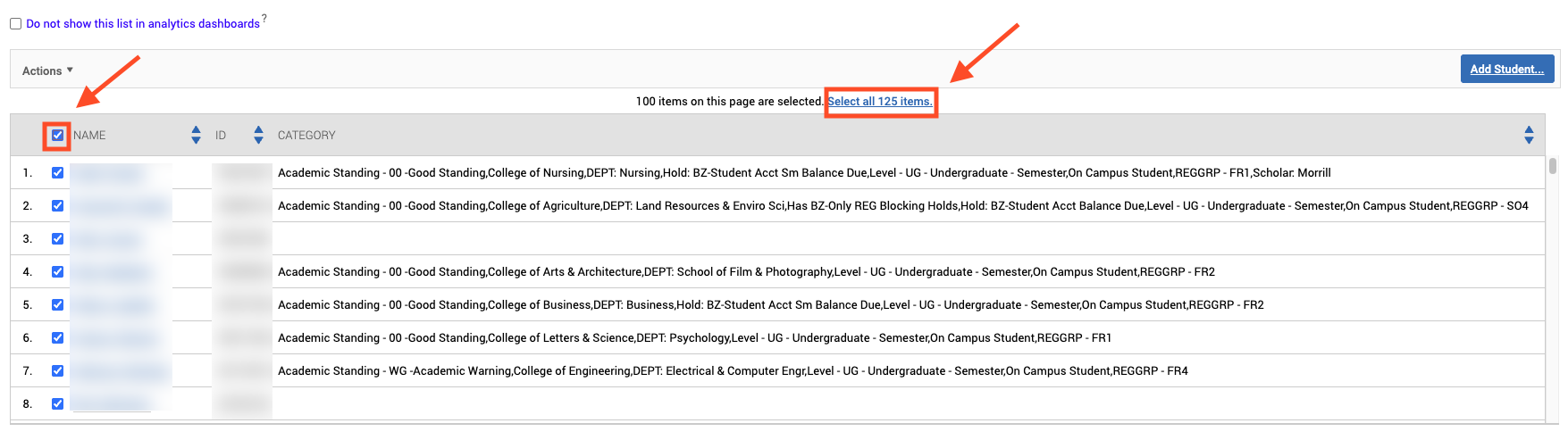Open the question mark help tooltip
The height and width of the screenshot is (440, 1568).
264,18
